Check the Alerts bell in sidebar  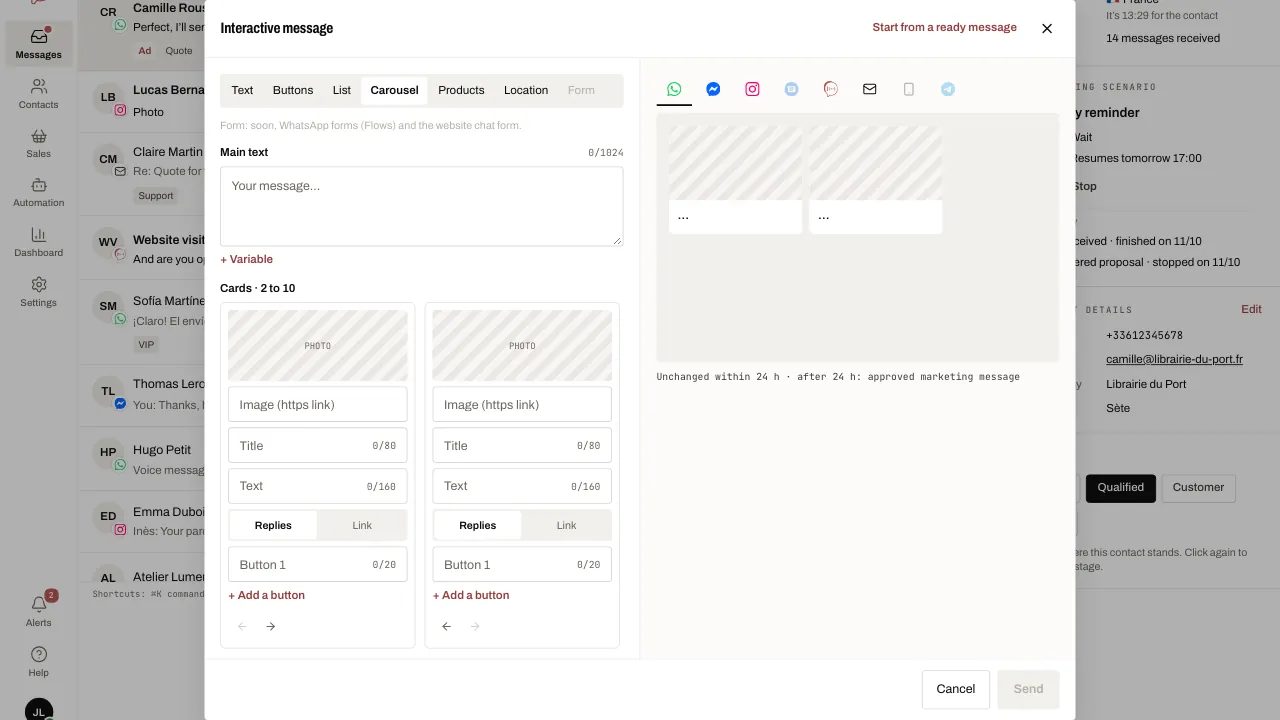tap(39, 611)
